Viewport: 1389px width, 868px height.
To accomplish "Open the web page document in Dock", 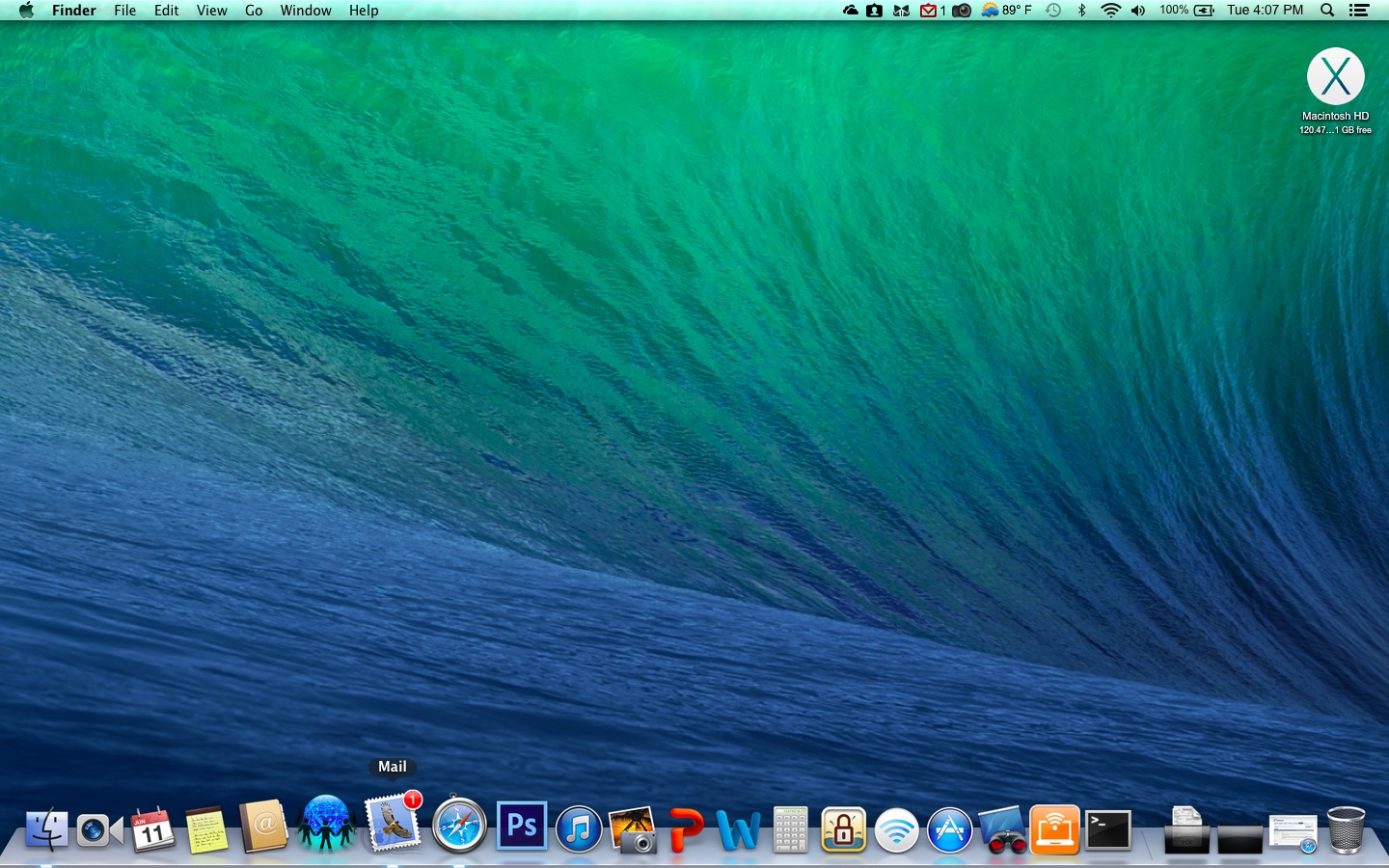I will [x=1293, y=834].
